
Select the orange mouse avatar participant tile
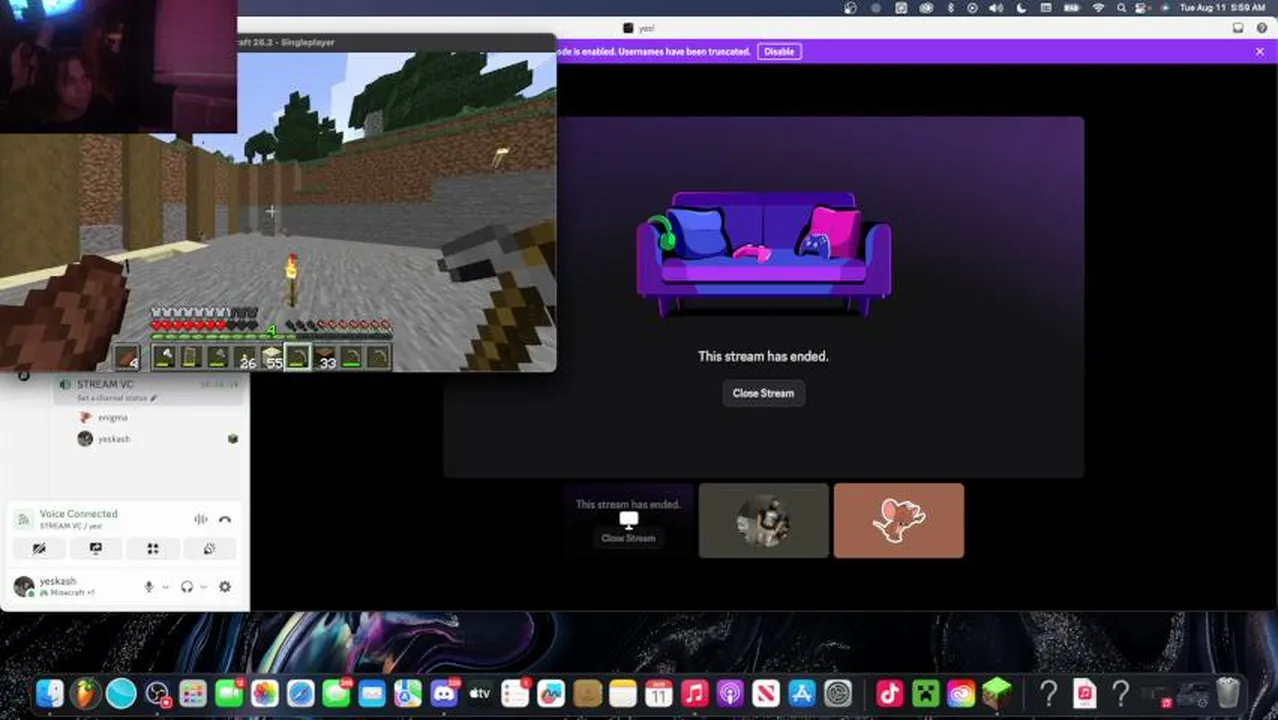click(x=898, y=520)
